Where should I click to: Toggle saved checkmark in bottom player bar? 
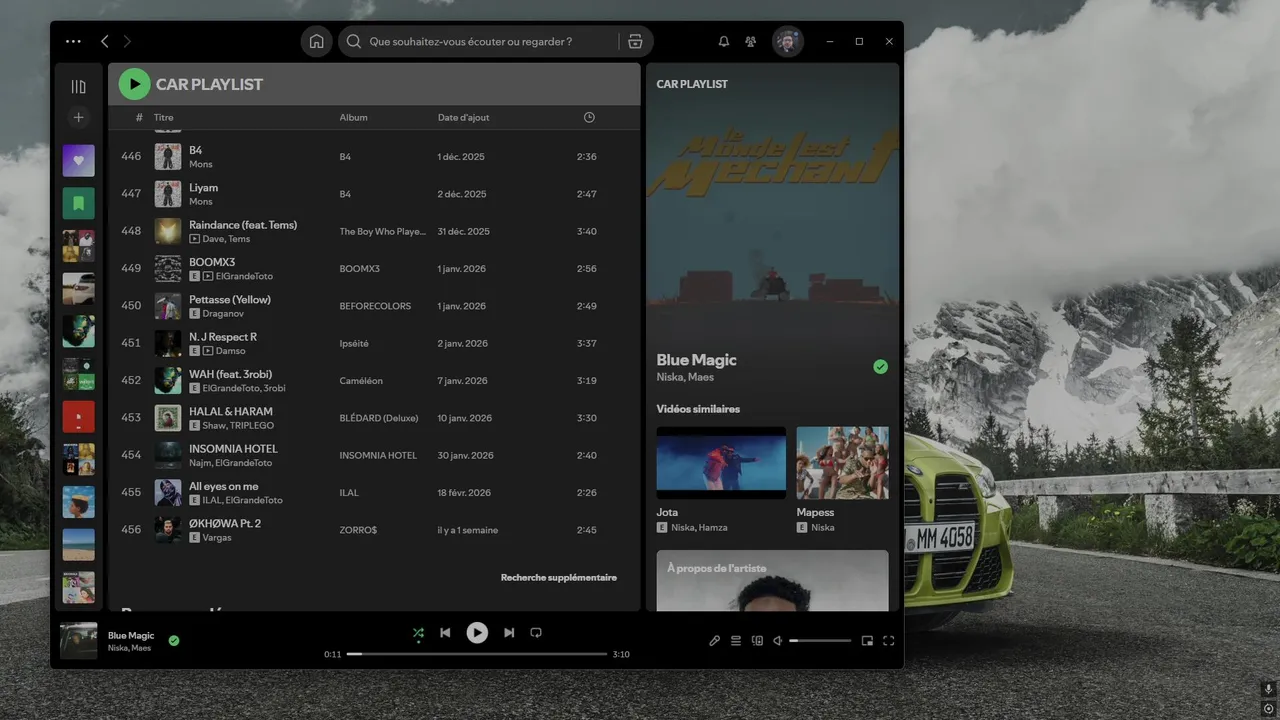[174, 640]
